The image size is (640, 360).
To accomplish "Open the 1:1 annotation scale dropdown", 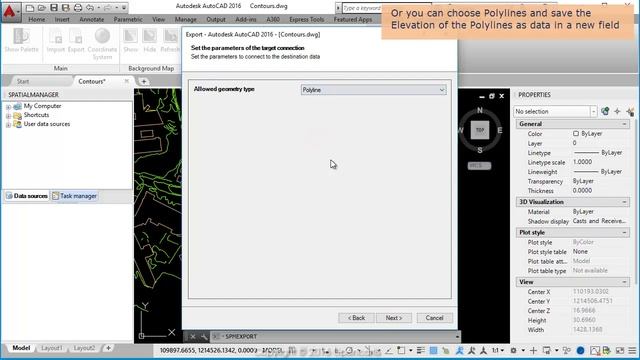I will point(497,350).
